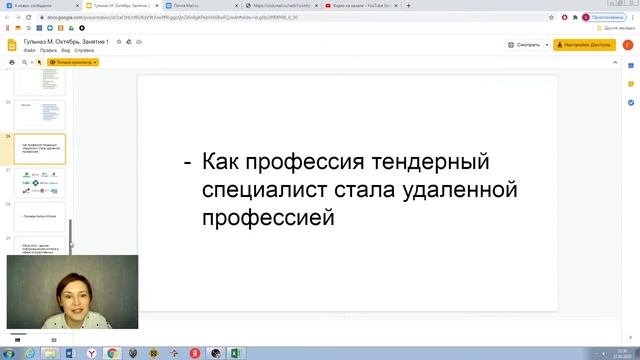Select the cursor pointer tool
Image resolution: width=640 pixels, height=360 pixels.
pyautogui.click(x=40, y=62)
